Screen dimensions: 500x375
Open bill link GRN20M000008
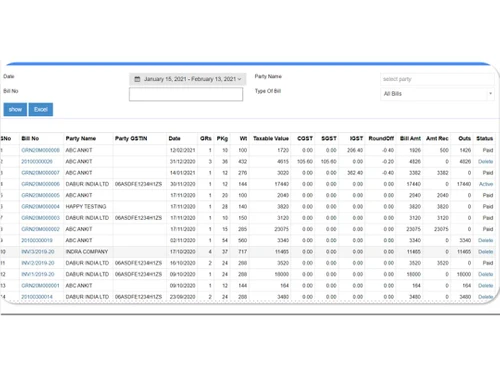[x=40, y=150]
